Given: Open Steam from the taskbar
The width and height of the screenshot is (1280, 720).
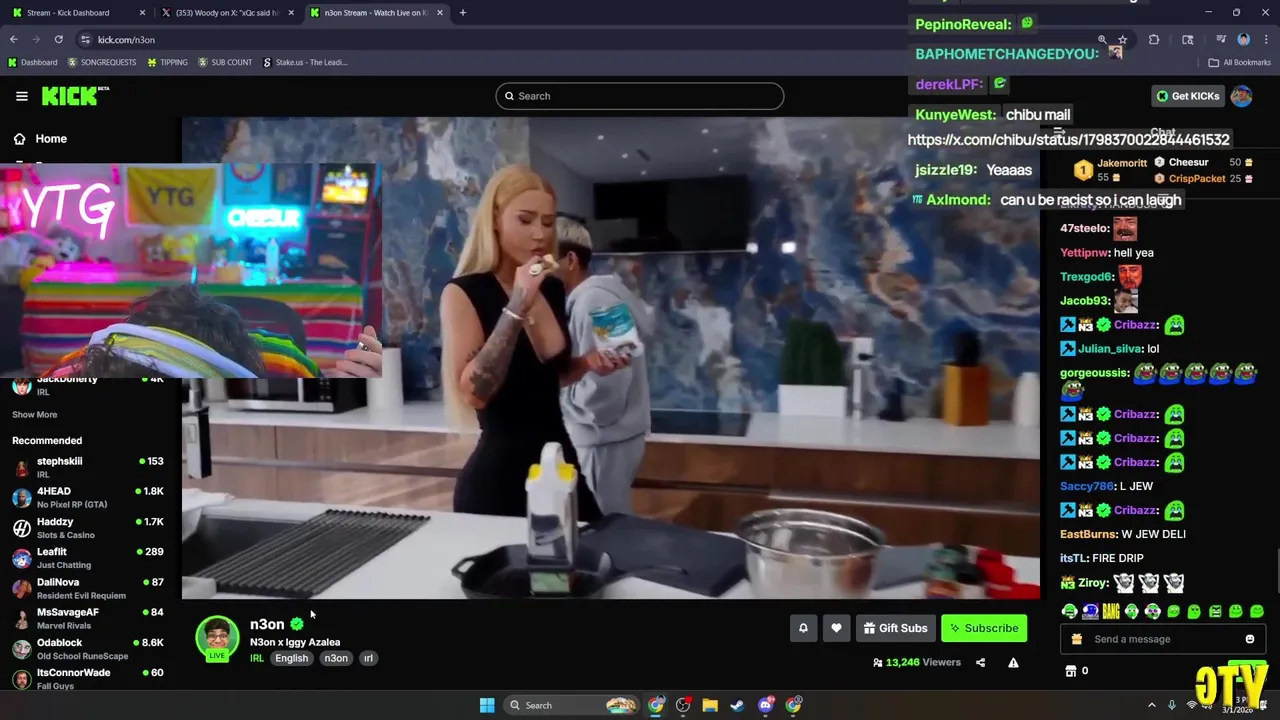Looking at the screenshot, I should 737,705.
